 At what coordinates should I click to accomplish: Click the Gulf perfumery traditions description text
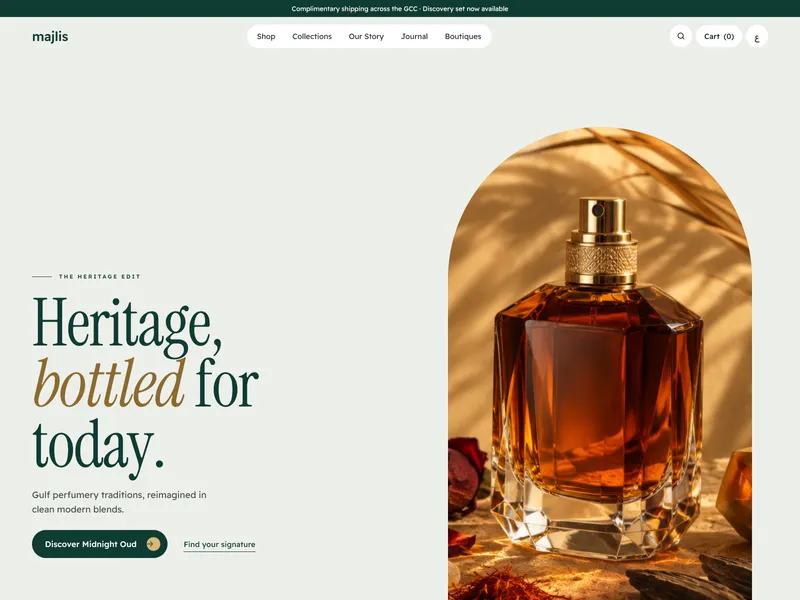coord(119,502)
